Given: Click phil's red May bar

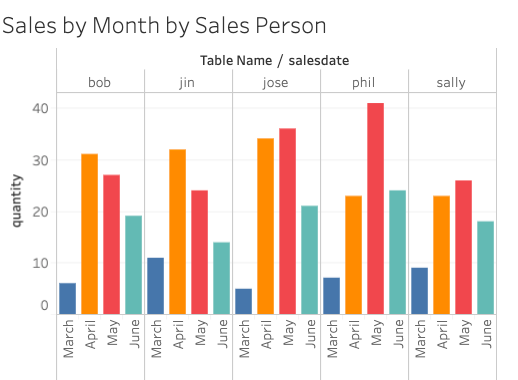Looking at the screenshot, I should 375,209.
